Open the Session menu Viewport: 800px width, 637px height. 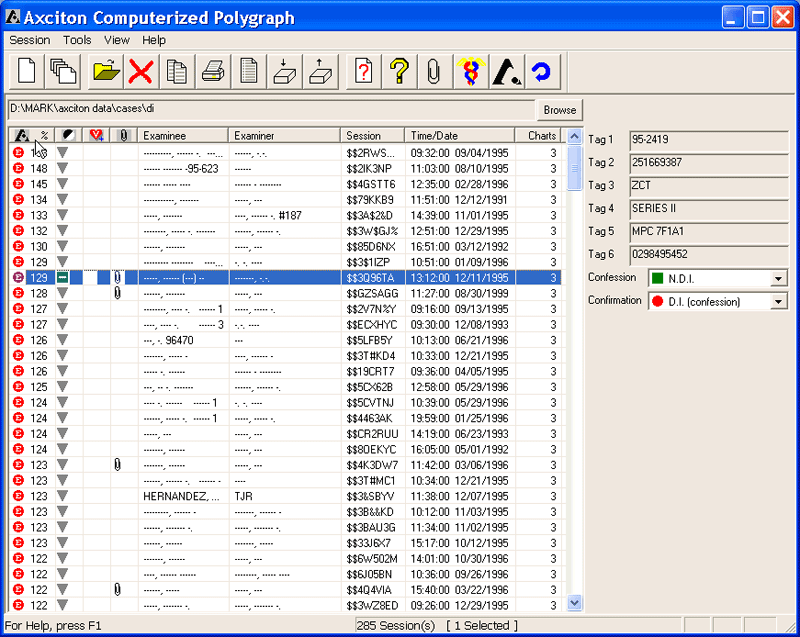point(30,40)
